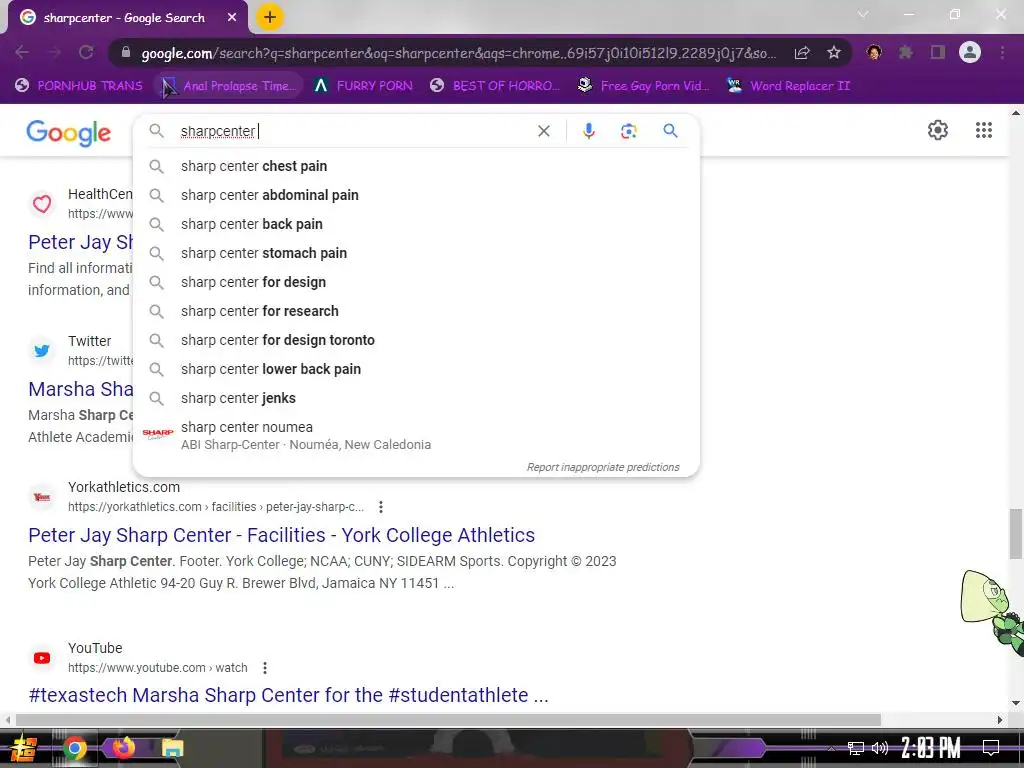Viewport: 1024px width, 768px height.
Task: Toggle the browser side panel
Action: pos(938,52)
